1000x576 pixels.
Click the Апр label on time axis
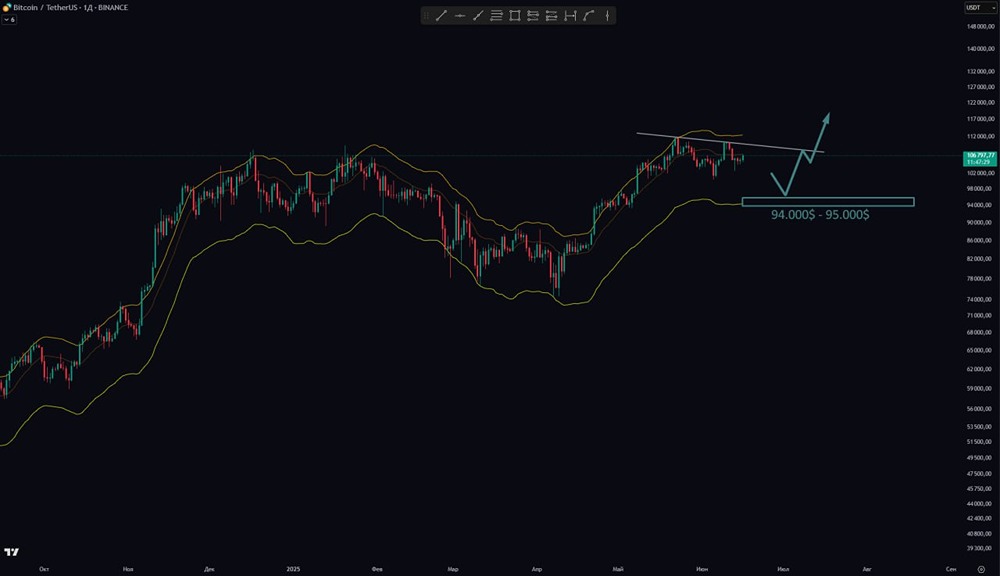[537, 569]
